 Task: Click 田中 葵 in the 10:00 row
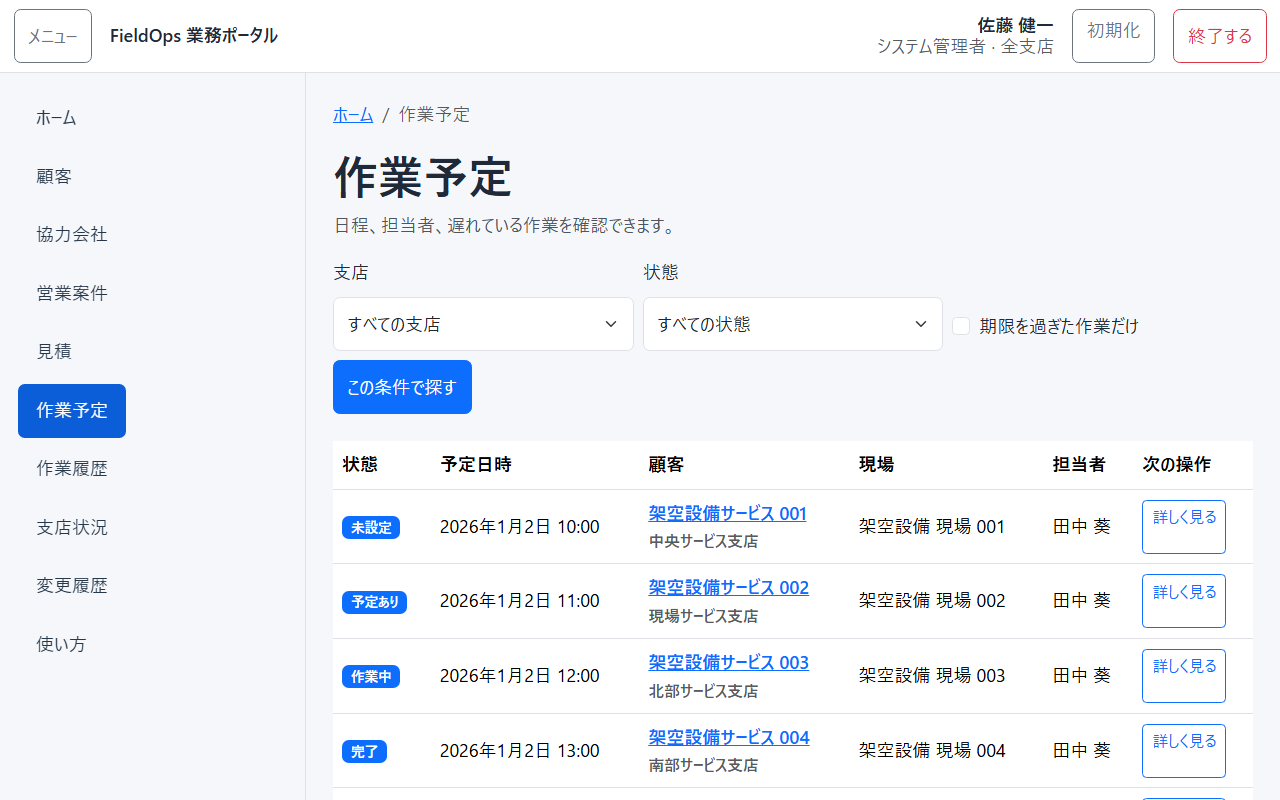point(1082,527)
